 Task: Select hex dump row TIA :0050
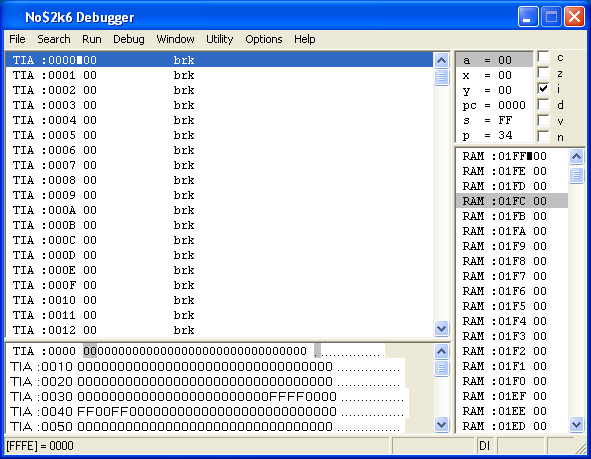pos(205,427)
